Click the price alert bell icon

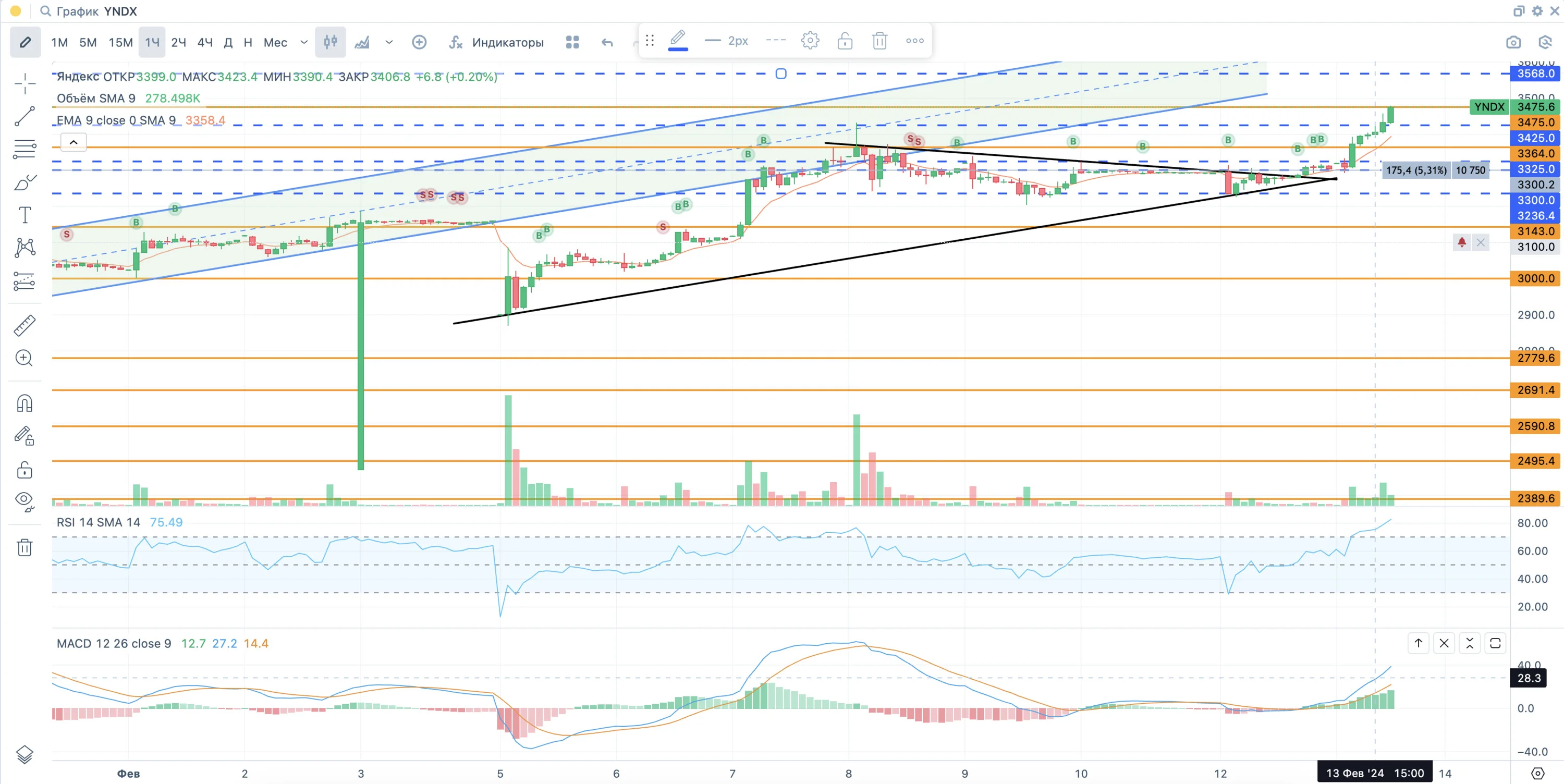pyautogui.click(x=1462, y=243)
